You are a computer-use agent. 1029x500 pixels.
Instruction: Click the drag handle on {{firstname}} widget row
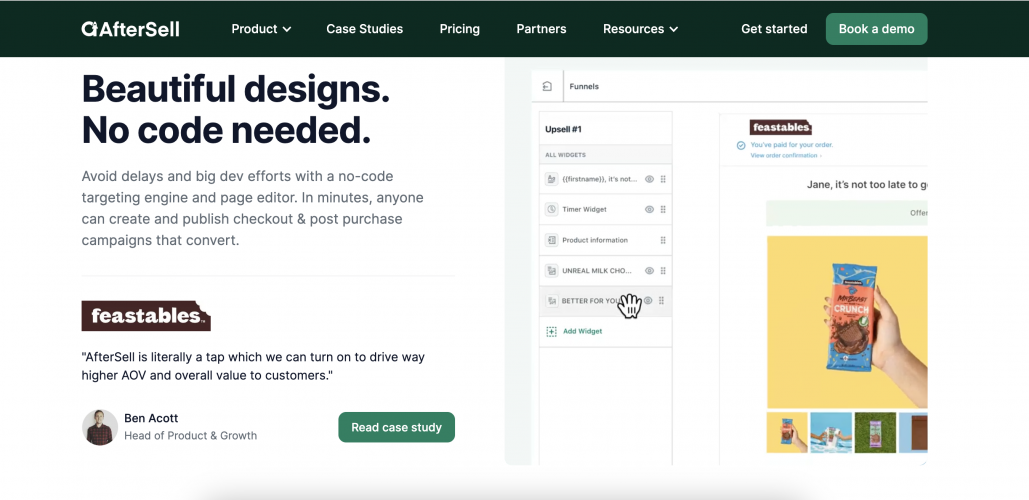coord(663,179)
